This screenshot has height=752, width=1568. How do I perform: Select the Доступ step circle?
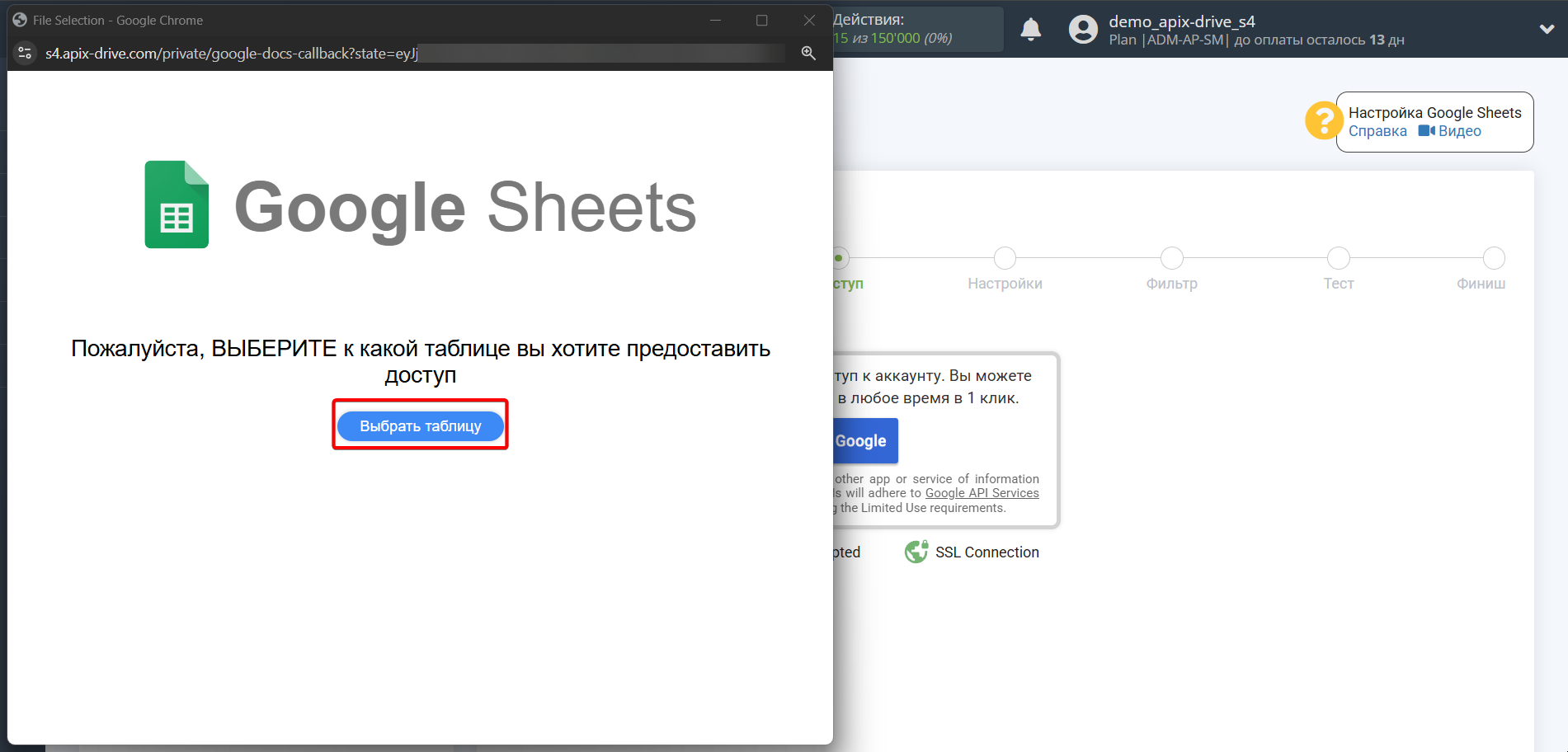click(840, 257)
